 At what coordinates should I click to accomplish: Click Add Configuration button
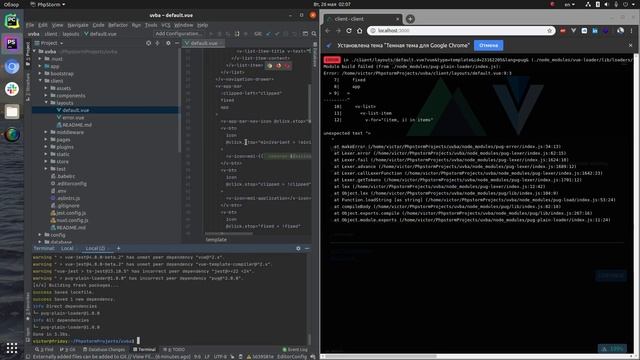pyautogui.click(x=179, y=33)
